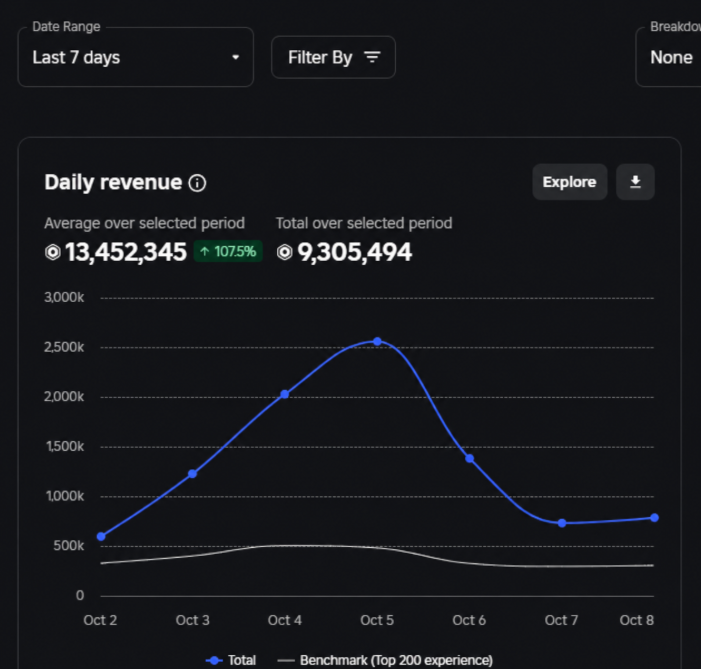701x669 pixels.
Task: Open the Filter By button
Action: point(334,57)
